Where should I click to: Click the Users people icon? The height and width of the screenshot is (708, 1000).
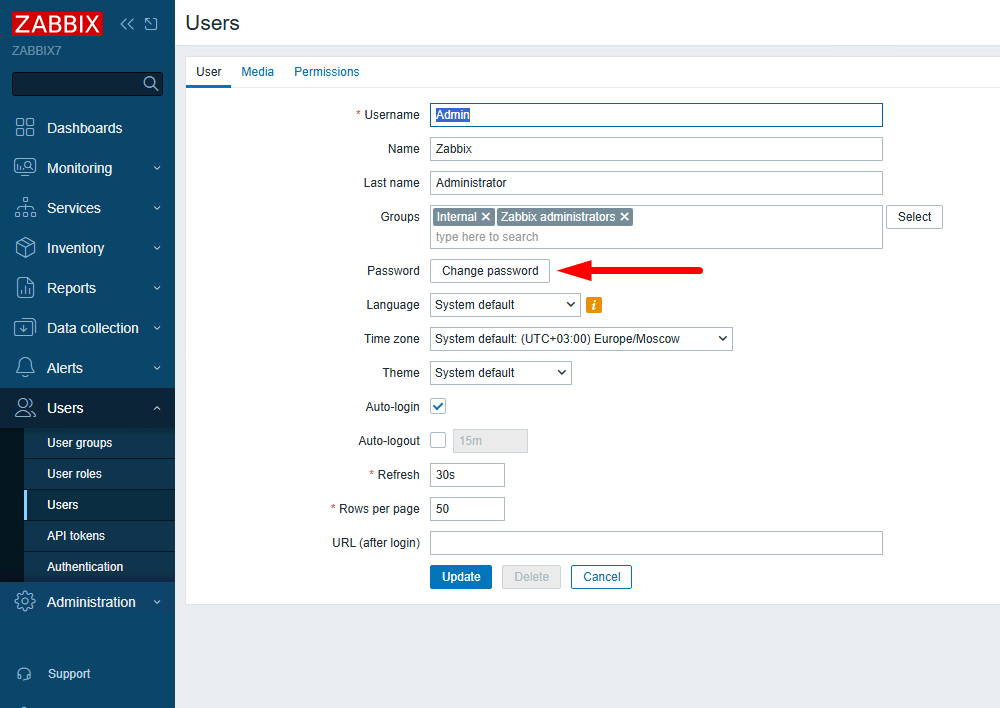(x=25, y=408)
